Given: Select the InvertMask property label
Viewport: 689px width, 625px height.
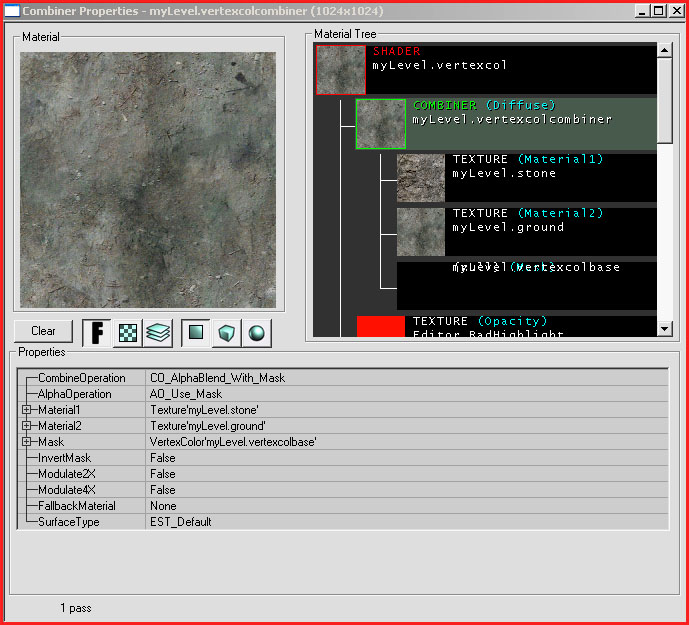Looking at the screenshot, I should point(65,458).
